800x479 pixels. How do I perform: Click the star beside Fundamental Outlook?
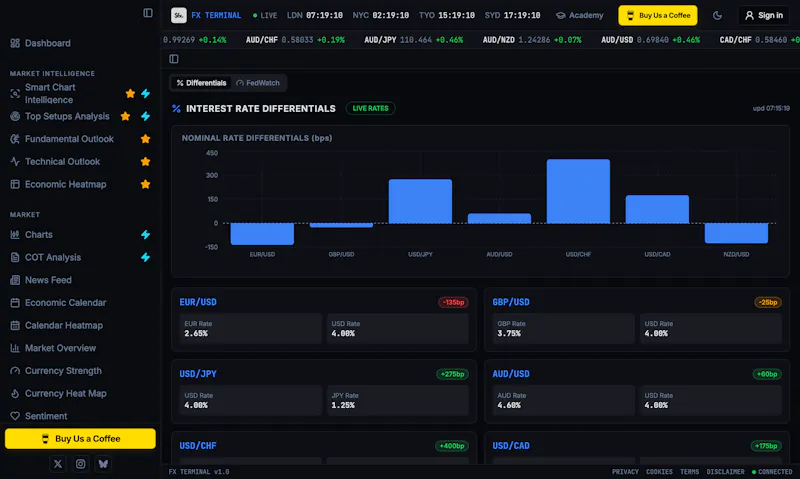(x=145, y=139)
